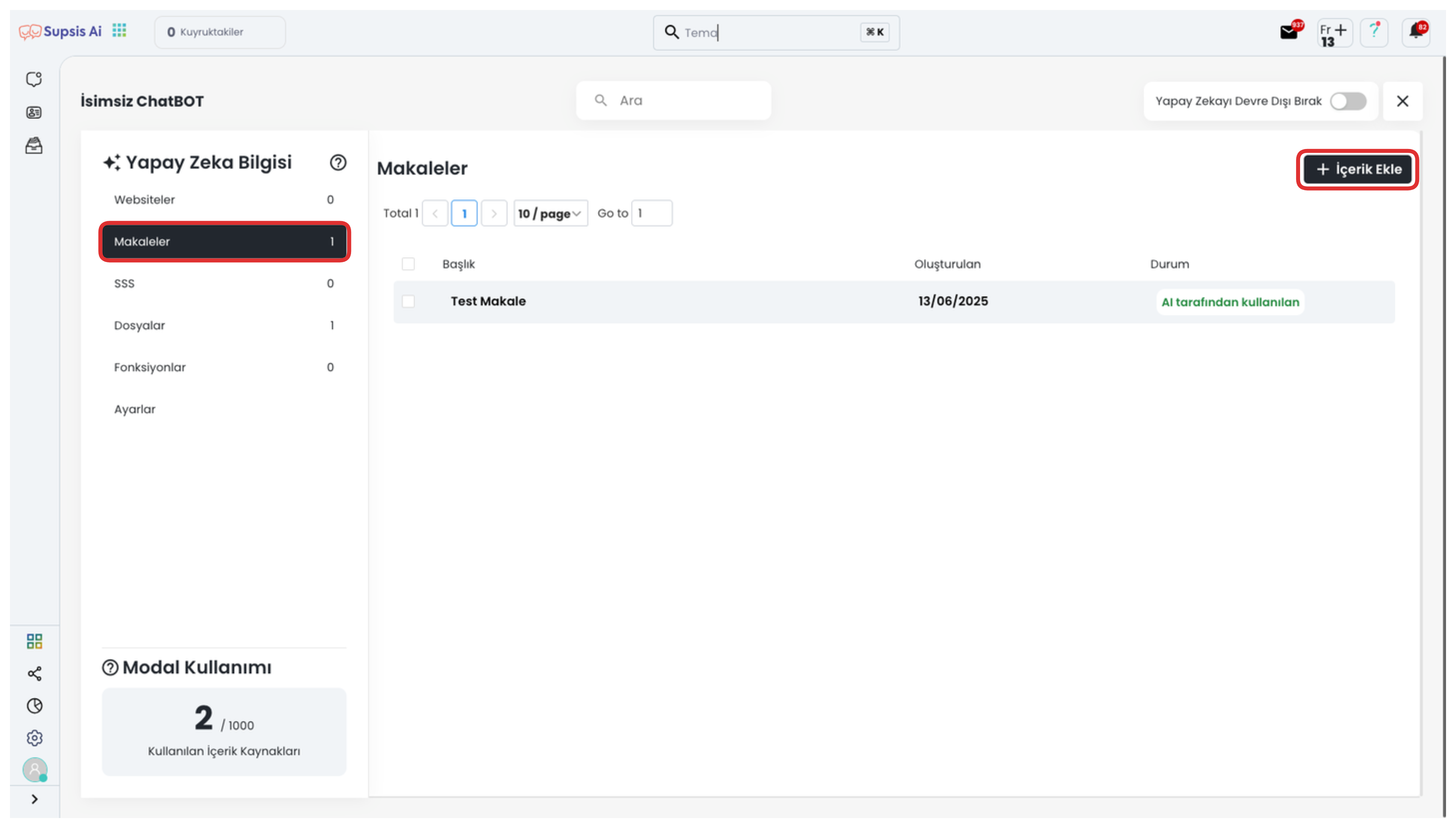Click help icon beside Modal Kullanımı
The height and width of the screenshot is (828, 1456).
coord(110,667)
